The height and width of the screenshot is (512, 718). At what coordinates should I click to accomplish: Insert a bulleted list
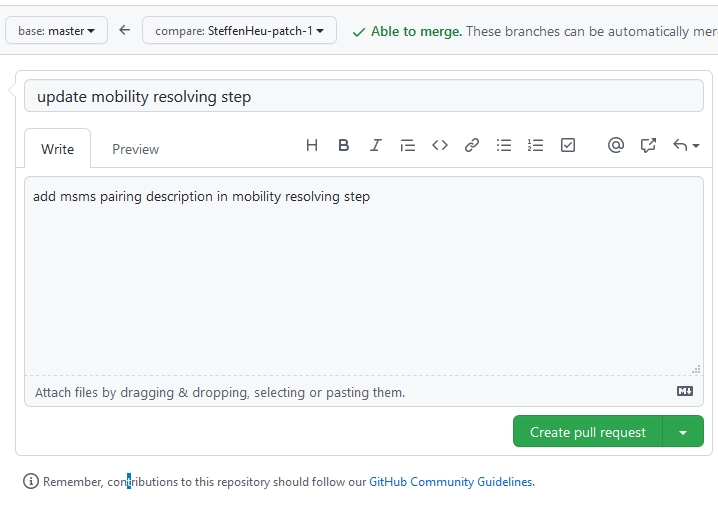(x=504, y=146)
